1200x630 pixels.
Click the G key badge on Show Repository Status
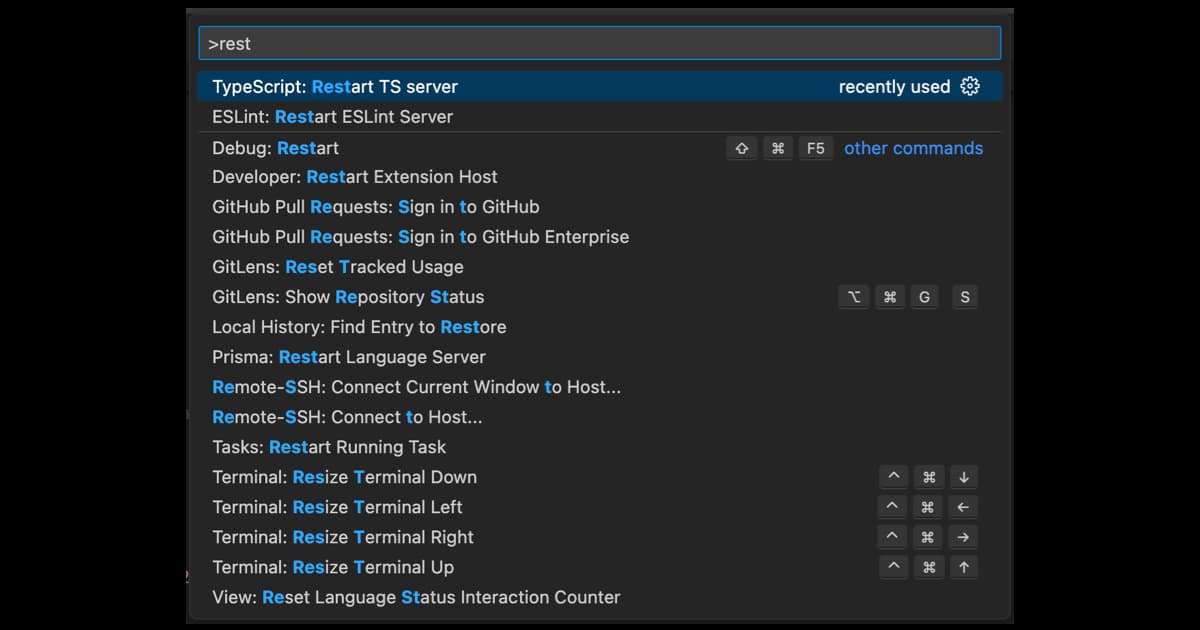(924, 297)
